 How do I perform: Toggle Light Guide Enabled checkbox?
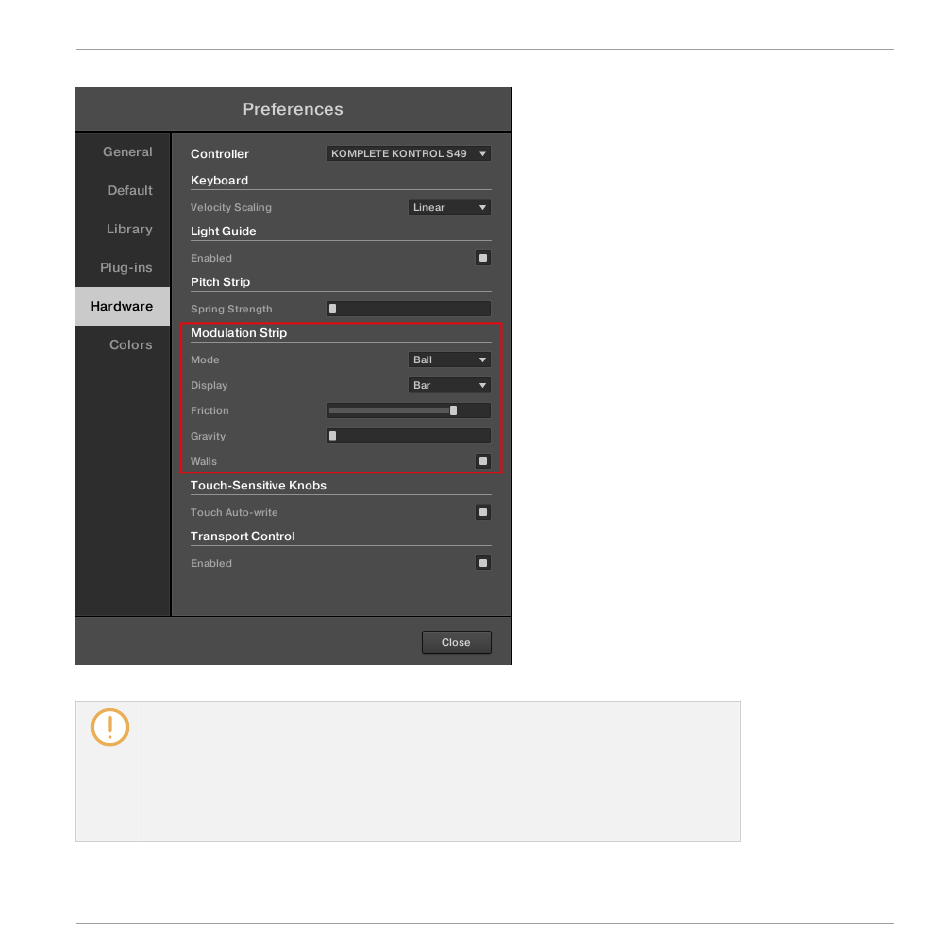(483, 258)
